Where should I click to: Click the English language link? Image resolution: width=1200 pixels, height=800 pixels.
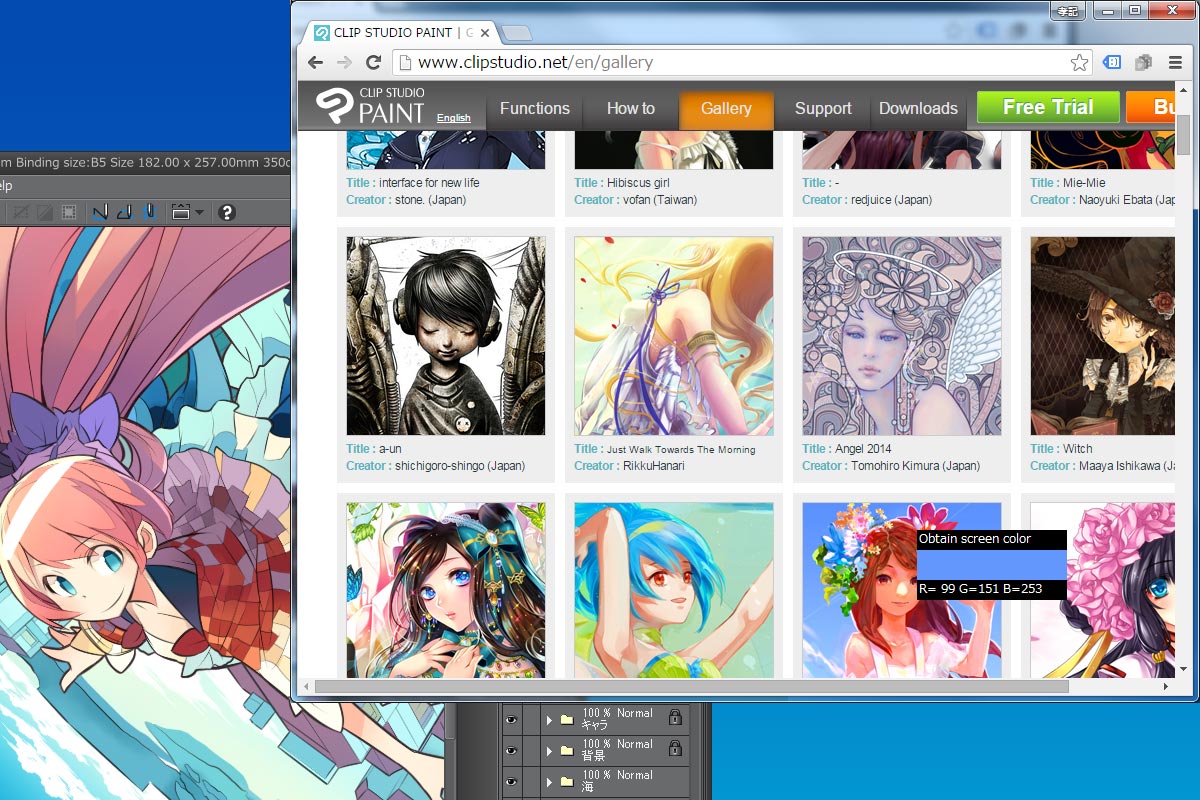click(x=453, y=118)
